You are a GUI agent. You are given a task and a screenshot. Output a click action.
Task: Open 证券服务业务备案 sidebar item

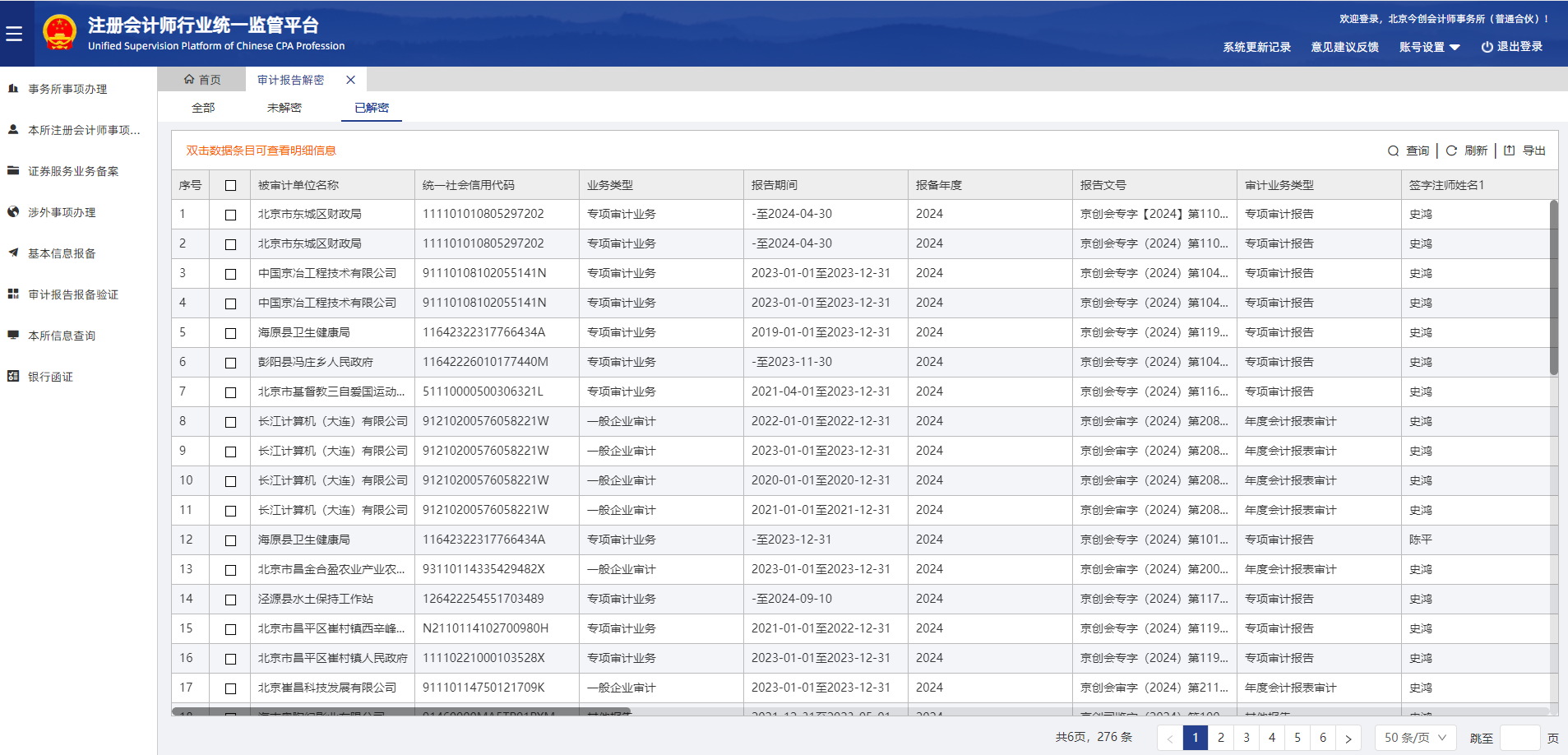point(73,171)
